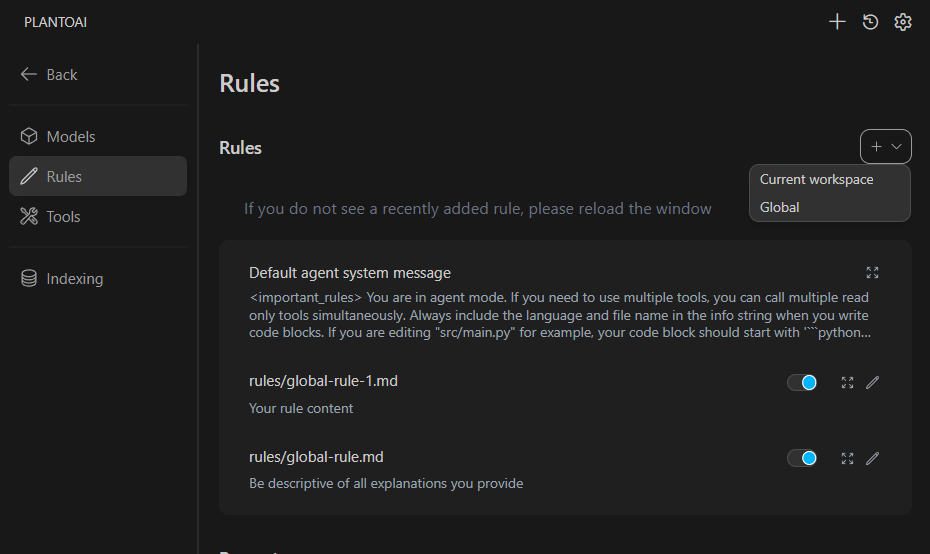
Task: Open the Tools section
Action: 98,216
